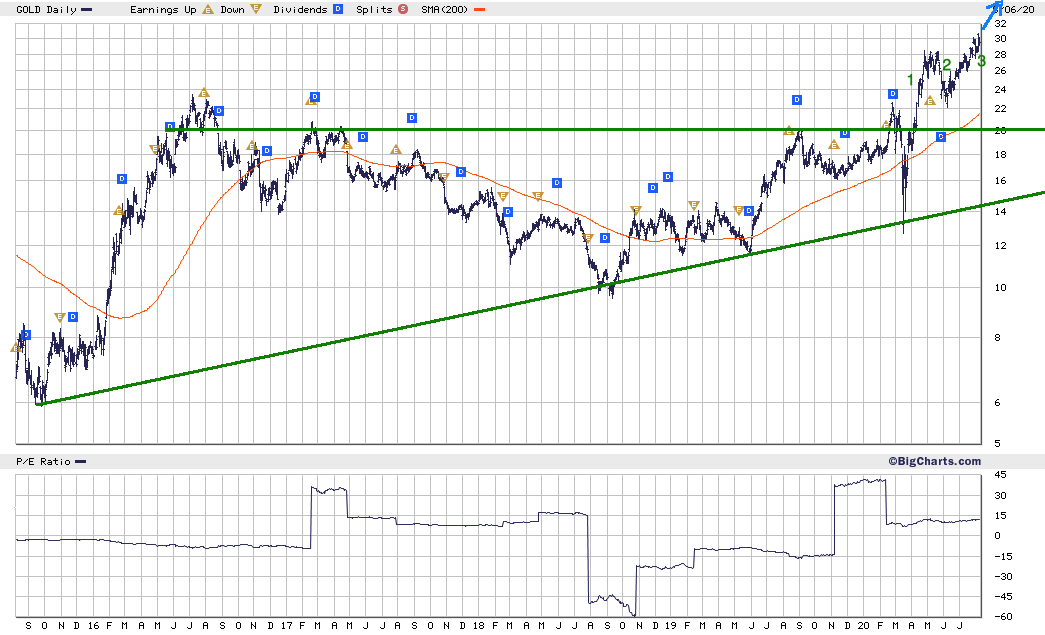Click the Earnings Down triangle icon in the legend
This screenshot has height=635, width=1045.
(x=255, y=9)
